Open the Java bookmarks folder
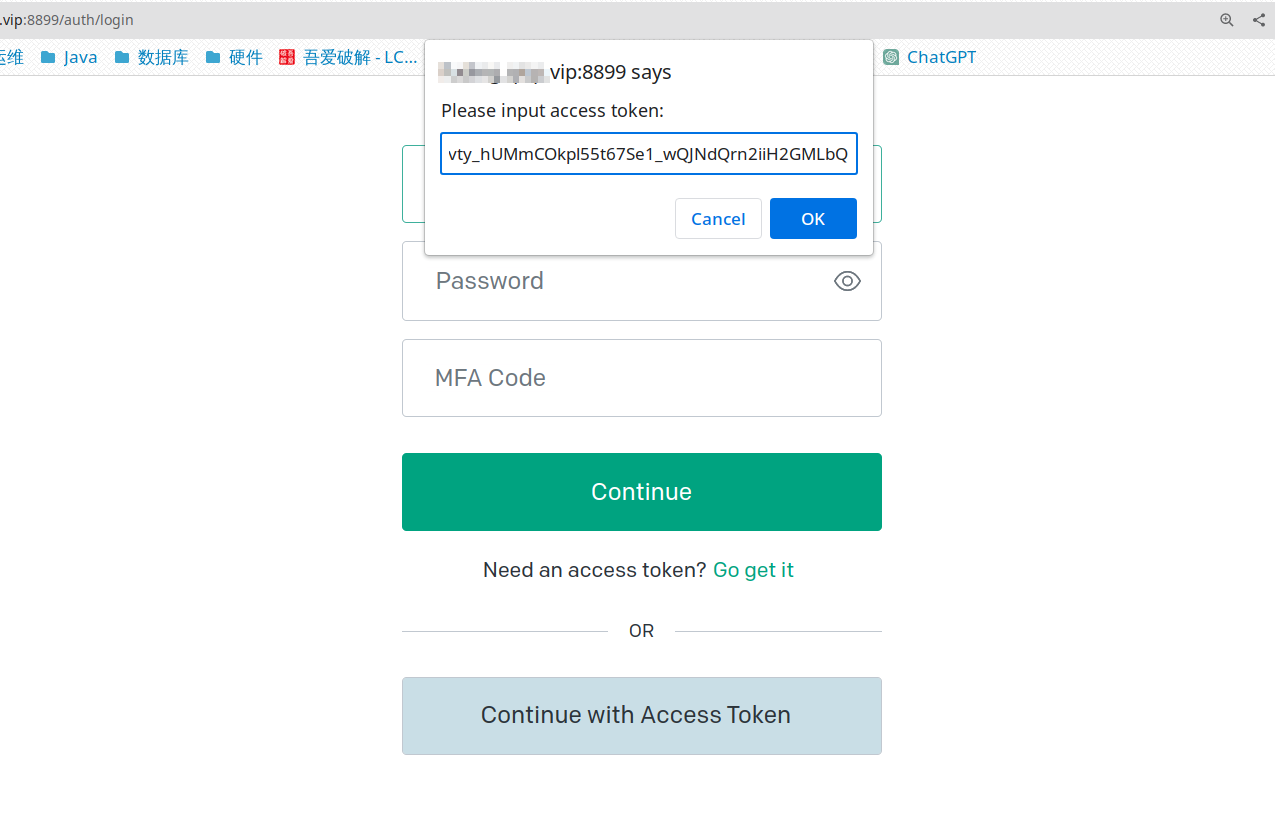The image size is (1275, 824). [x=69, y=57]
